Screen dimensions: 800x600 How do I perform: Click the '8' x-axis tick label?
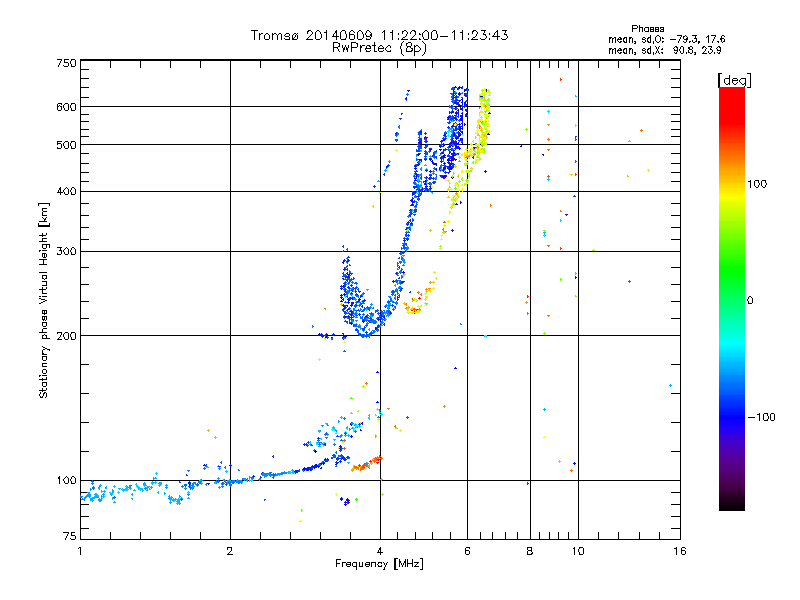(x=530, y=551)
